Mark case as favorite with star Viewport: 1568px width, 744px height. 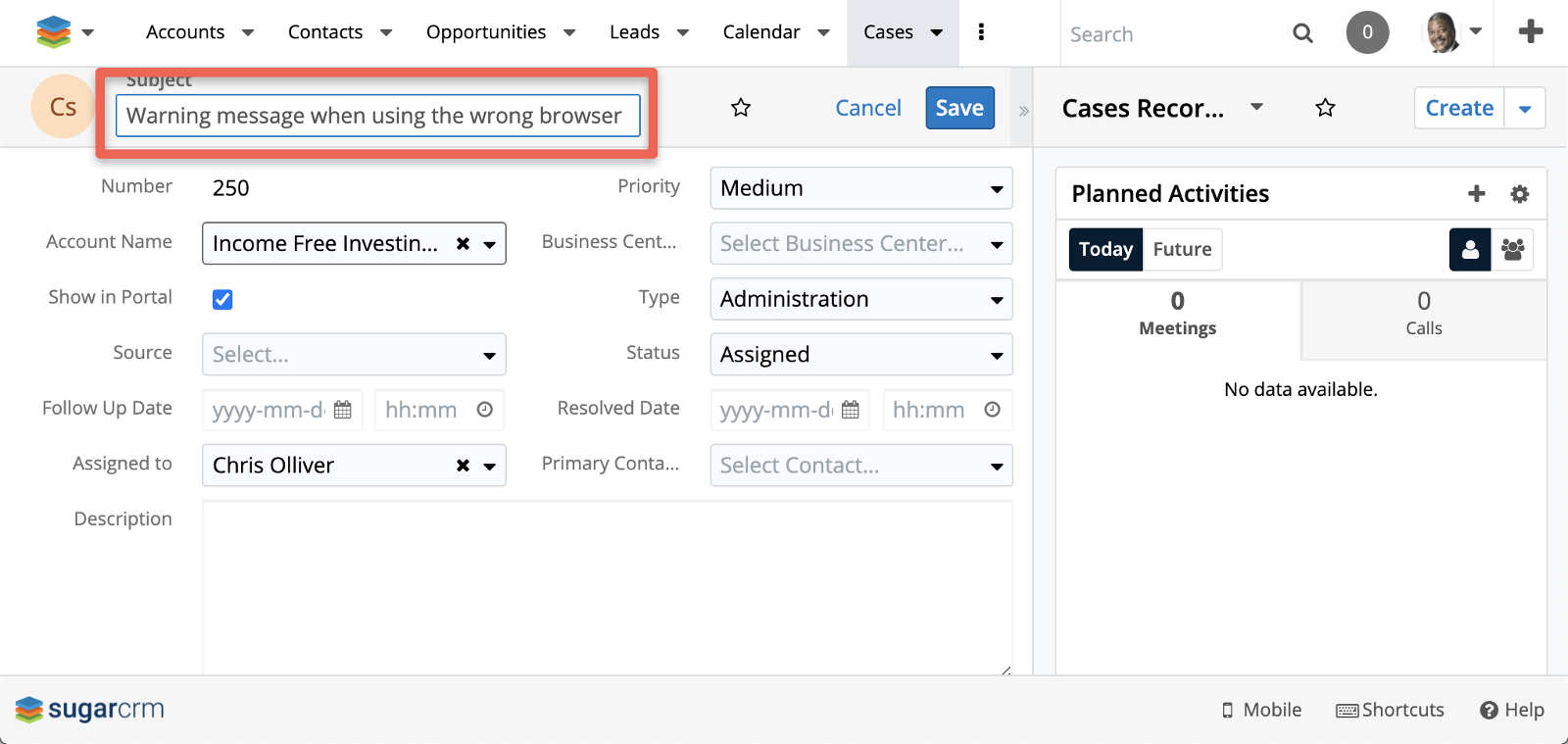741,108
